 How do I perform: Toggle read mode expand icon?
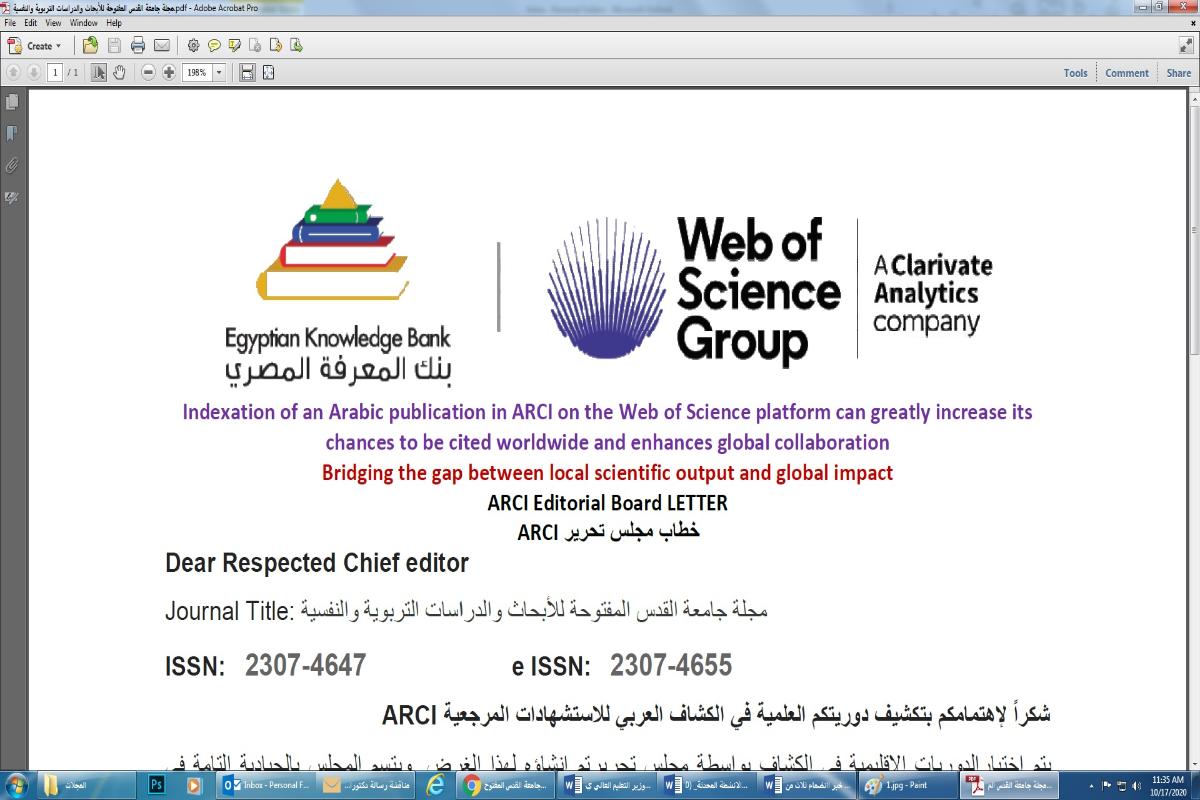(1186, 45)
